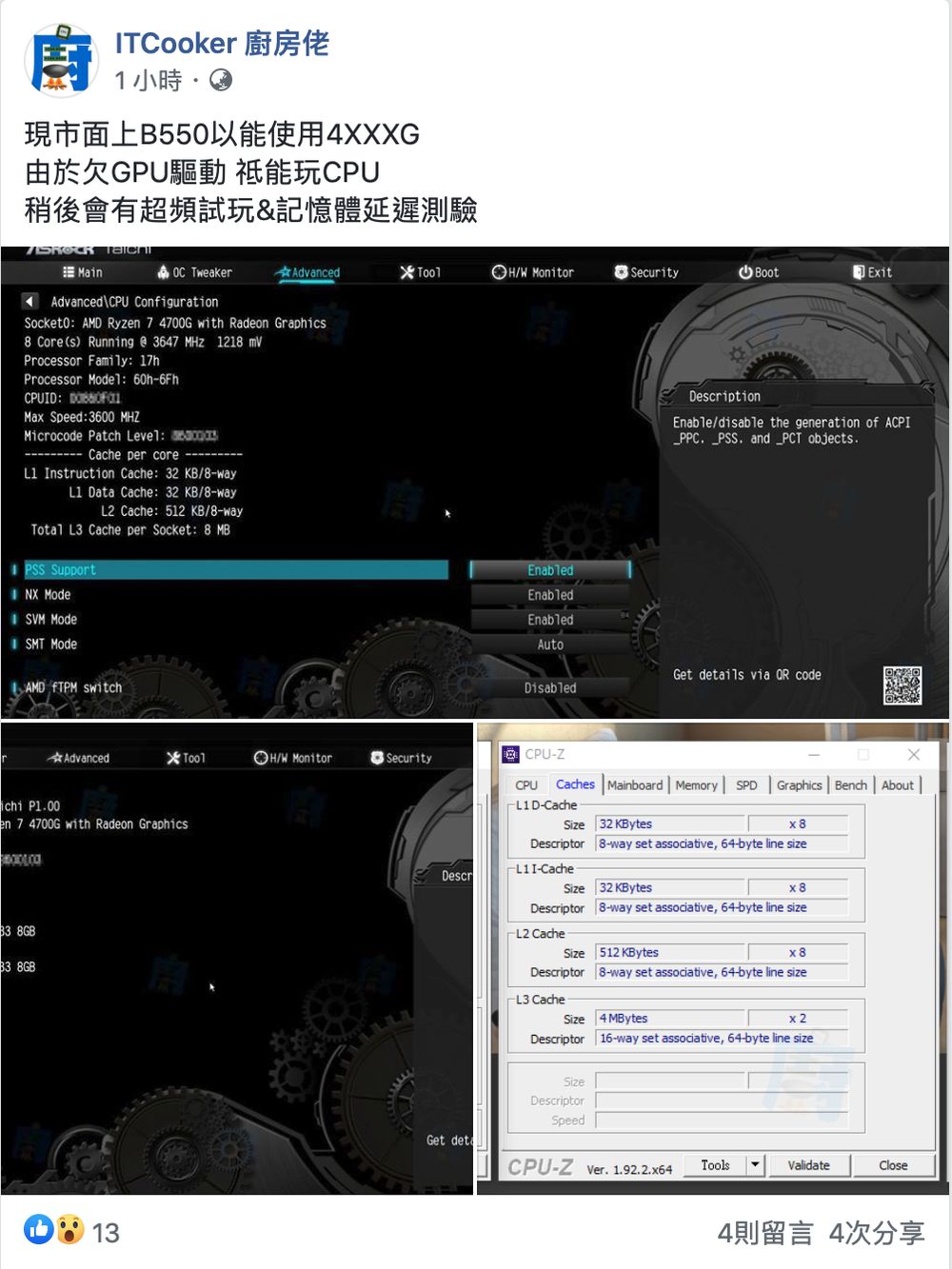The height and width of the screenshot is (1269, 952).
Task: Switch to CPU-Z Memory tab
Action: pos(696,785)
